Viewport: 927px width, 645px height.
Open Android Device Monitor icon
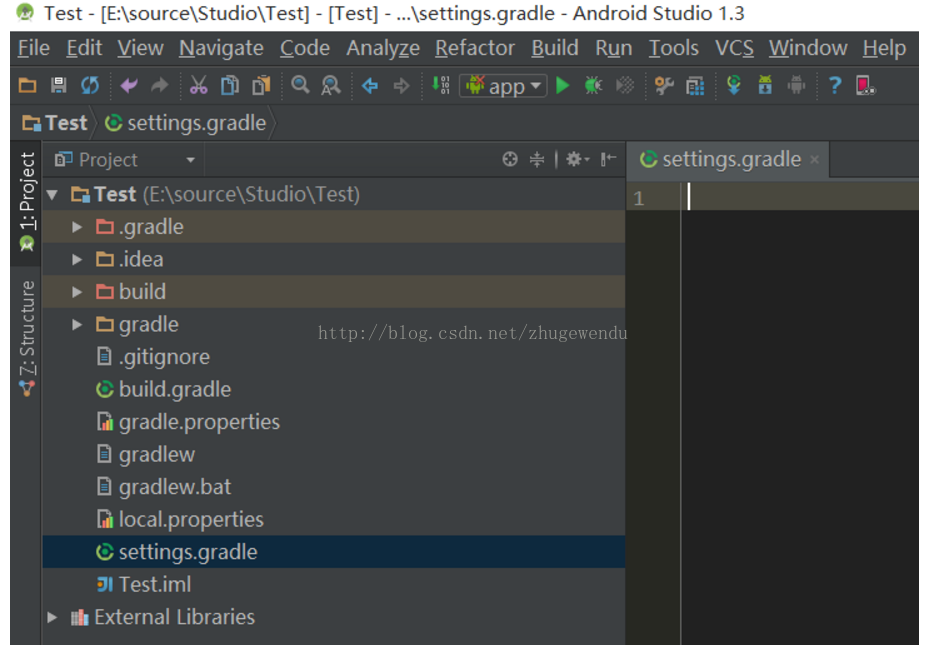[866, 86]
